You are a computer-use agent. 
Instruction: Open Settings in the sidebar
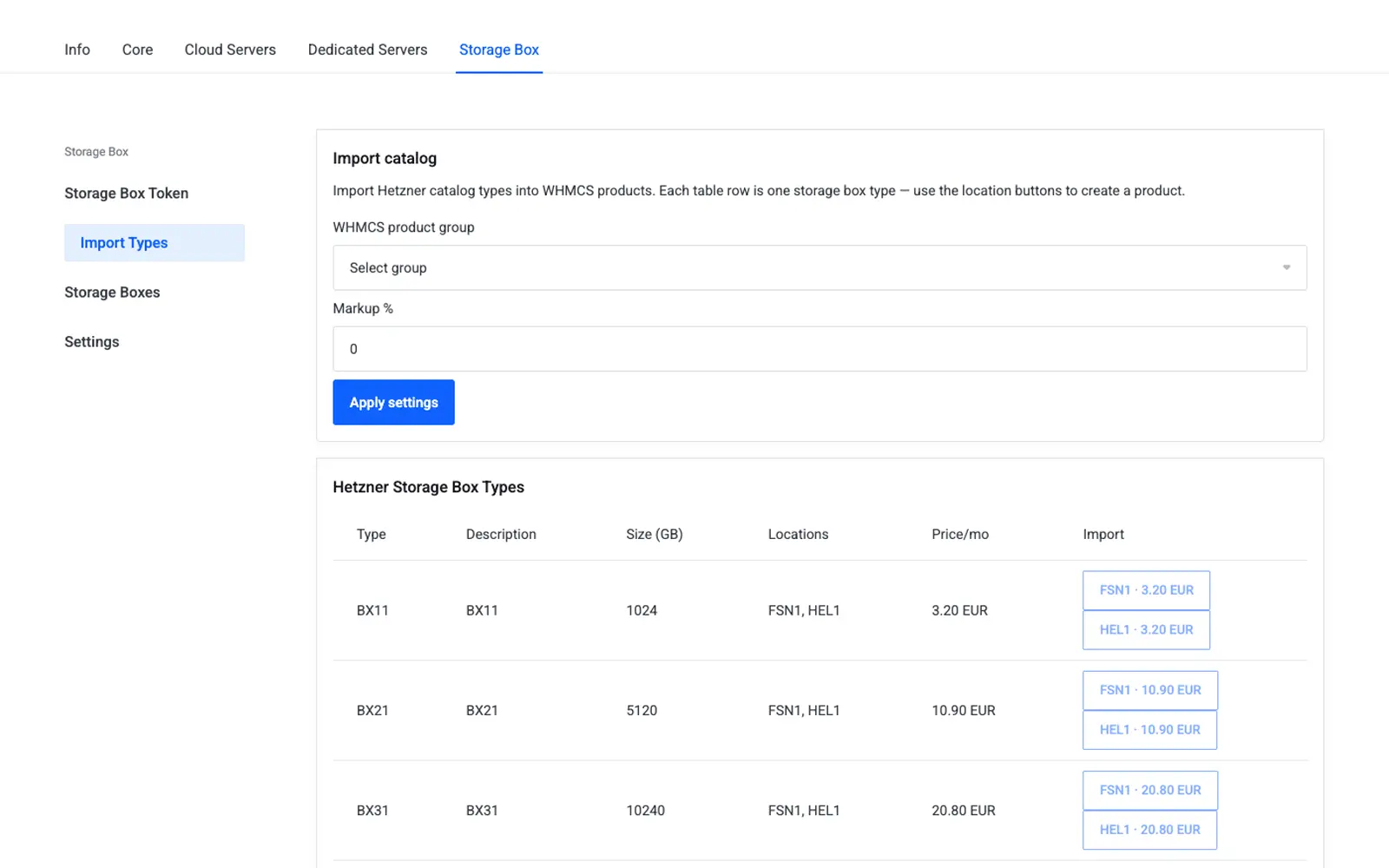coord(91,341)
